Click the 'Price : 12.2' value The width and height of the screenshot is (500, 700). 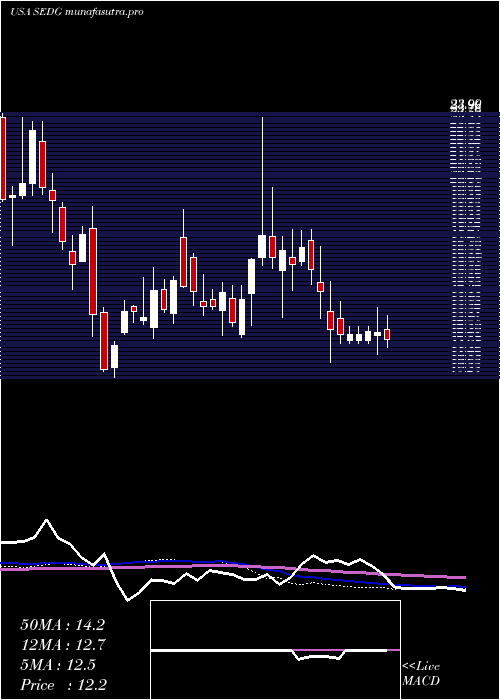pyautogui.click(x=63, y=685)
